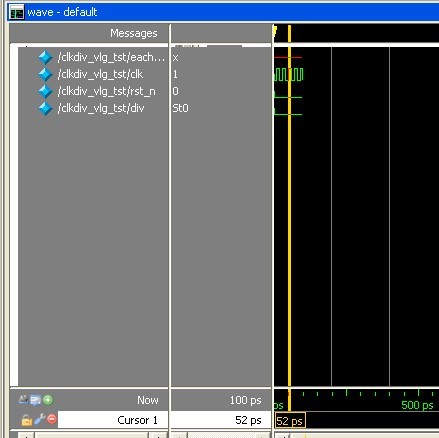
Task: Click the blue diamond icon beside clk
Action: 46,74
